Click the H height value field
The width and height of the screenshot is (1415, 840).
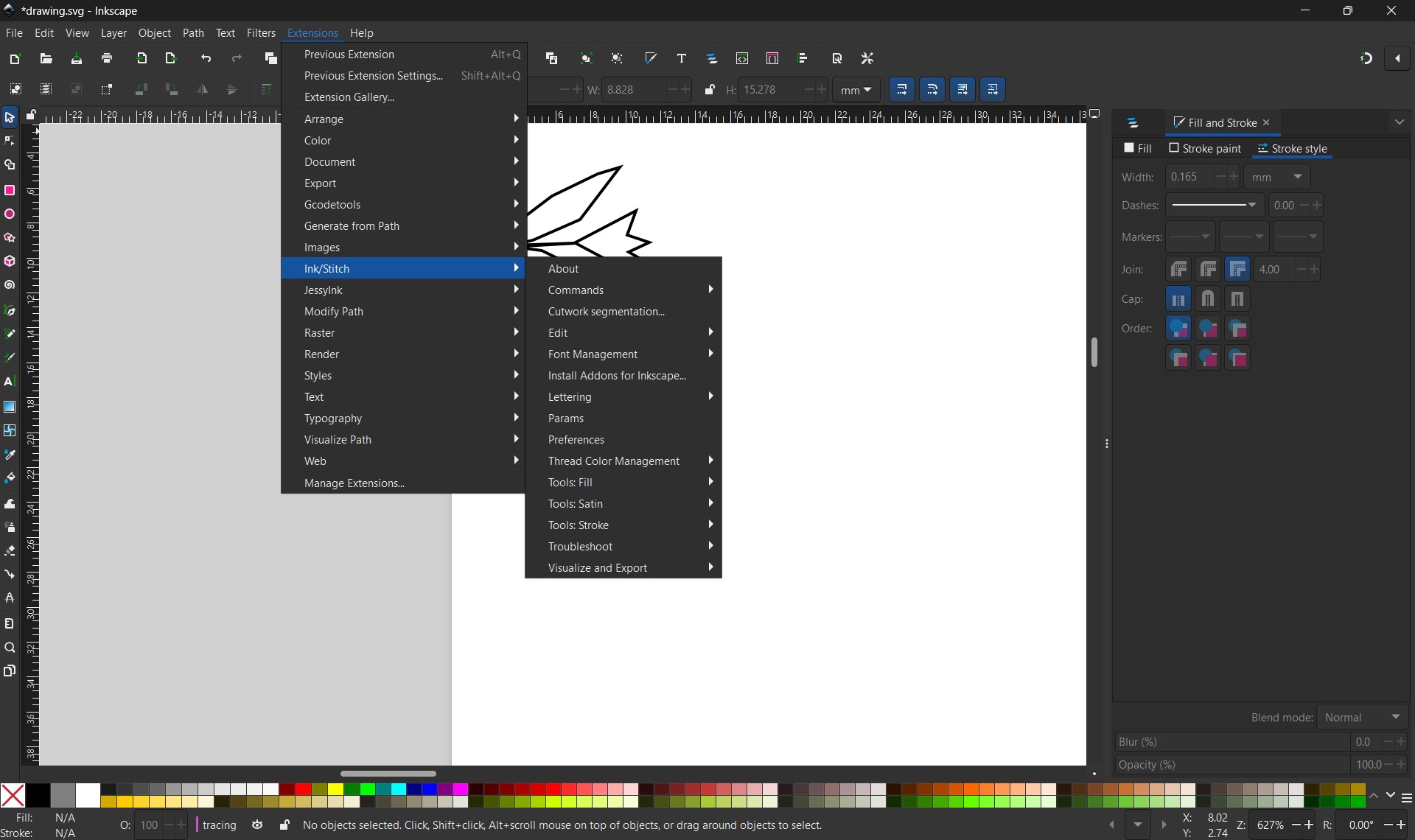click(769, 90)
